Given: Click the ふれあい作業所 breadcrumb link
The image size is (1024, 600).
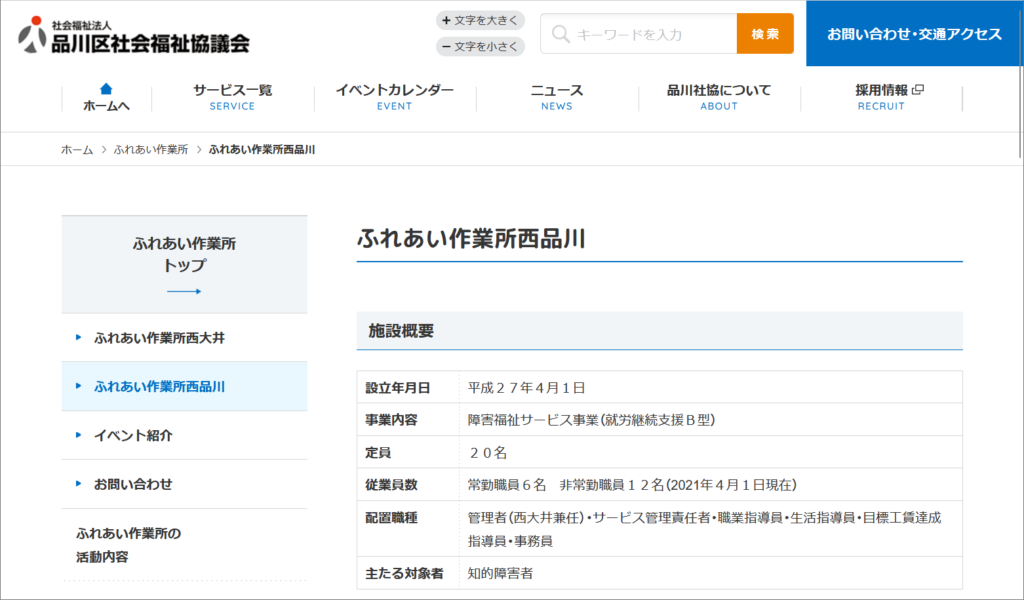Looking at the screenshot, I should pos(151,149).
